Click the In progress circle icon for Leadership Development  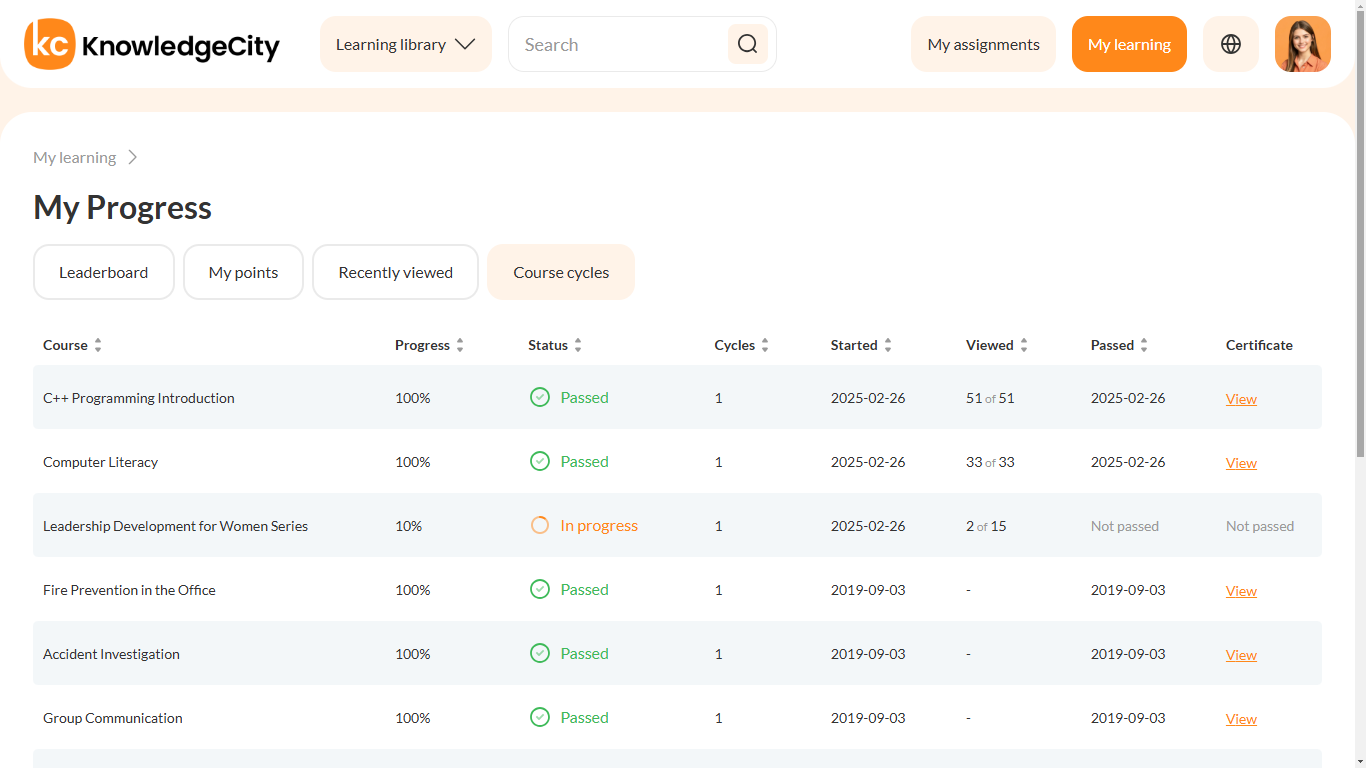pyautogui.click(x=539, y=525)
